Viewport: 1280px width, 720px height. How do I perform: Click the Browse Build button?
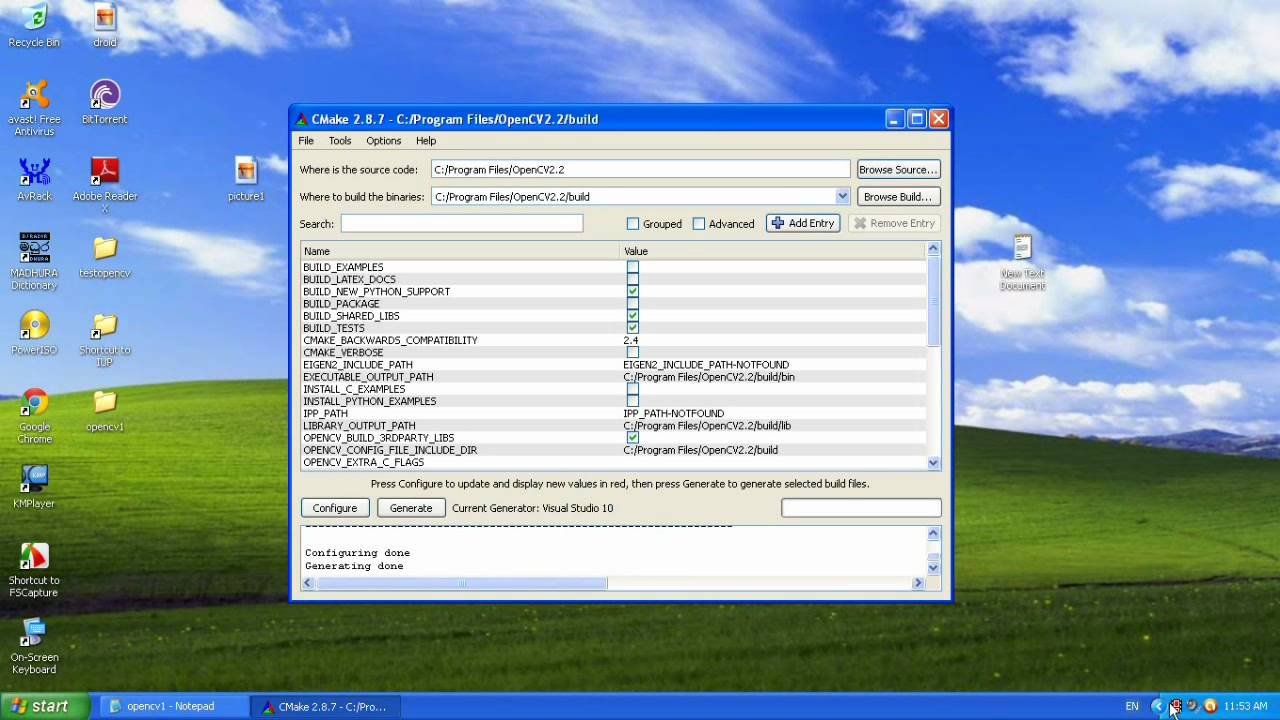coord(898,197)
